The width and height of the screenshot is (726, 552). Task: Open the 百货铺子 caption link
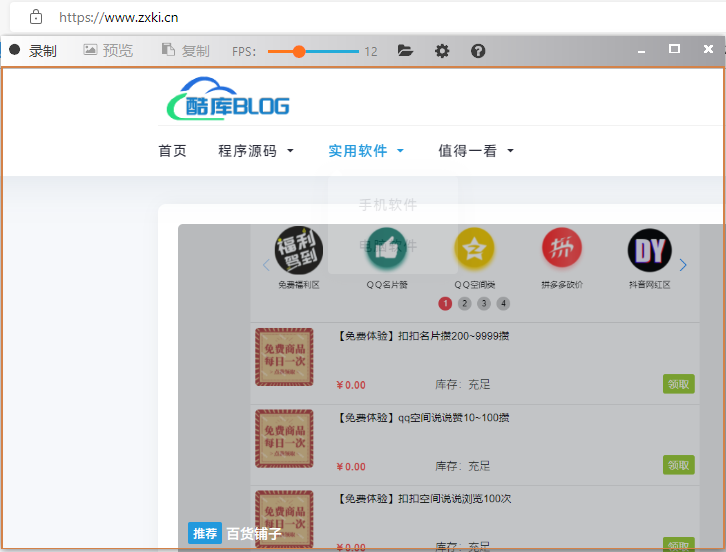tap(254, 534)
